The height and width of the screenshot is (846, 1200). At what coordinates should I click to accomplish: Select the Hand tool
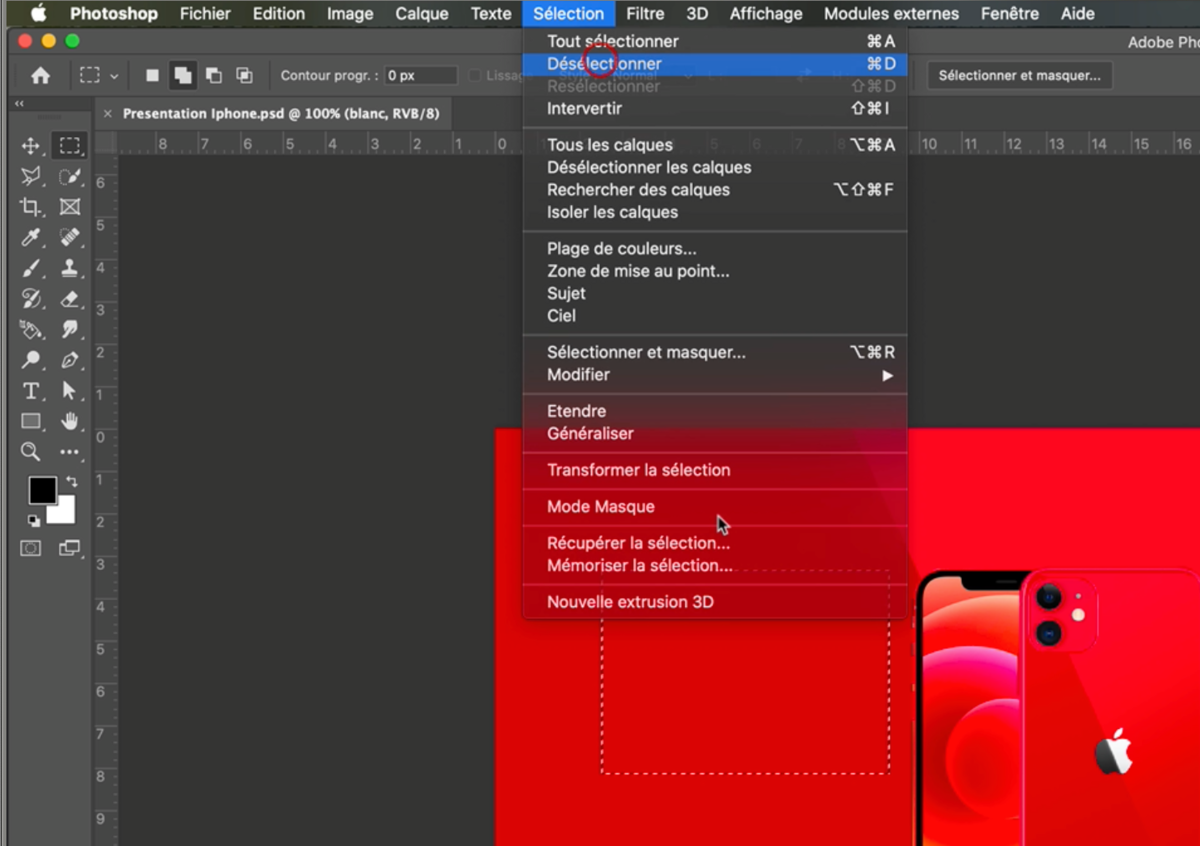(x=69, y=421)
